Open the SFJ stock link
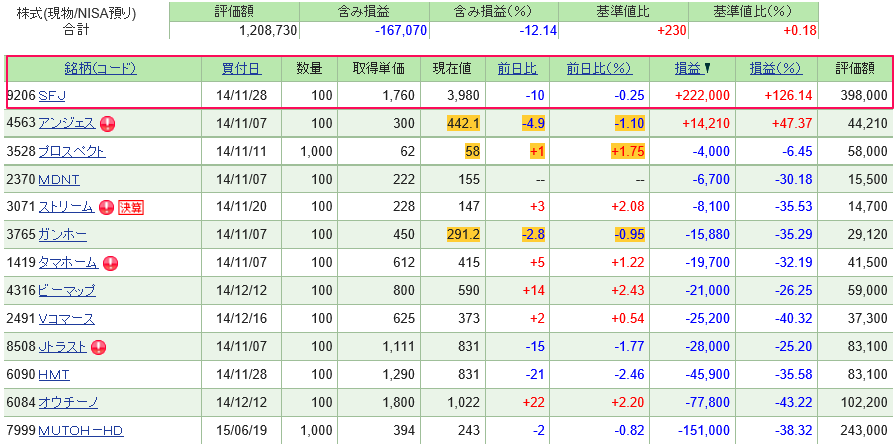The image size is (894, 444). click(52, 96)
